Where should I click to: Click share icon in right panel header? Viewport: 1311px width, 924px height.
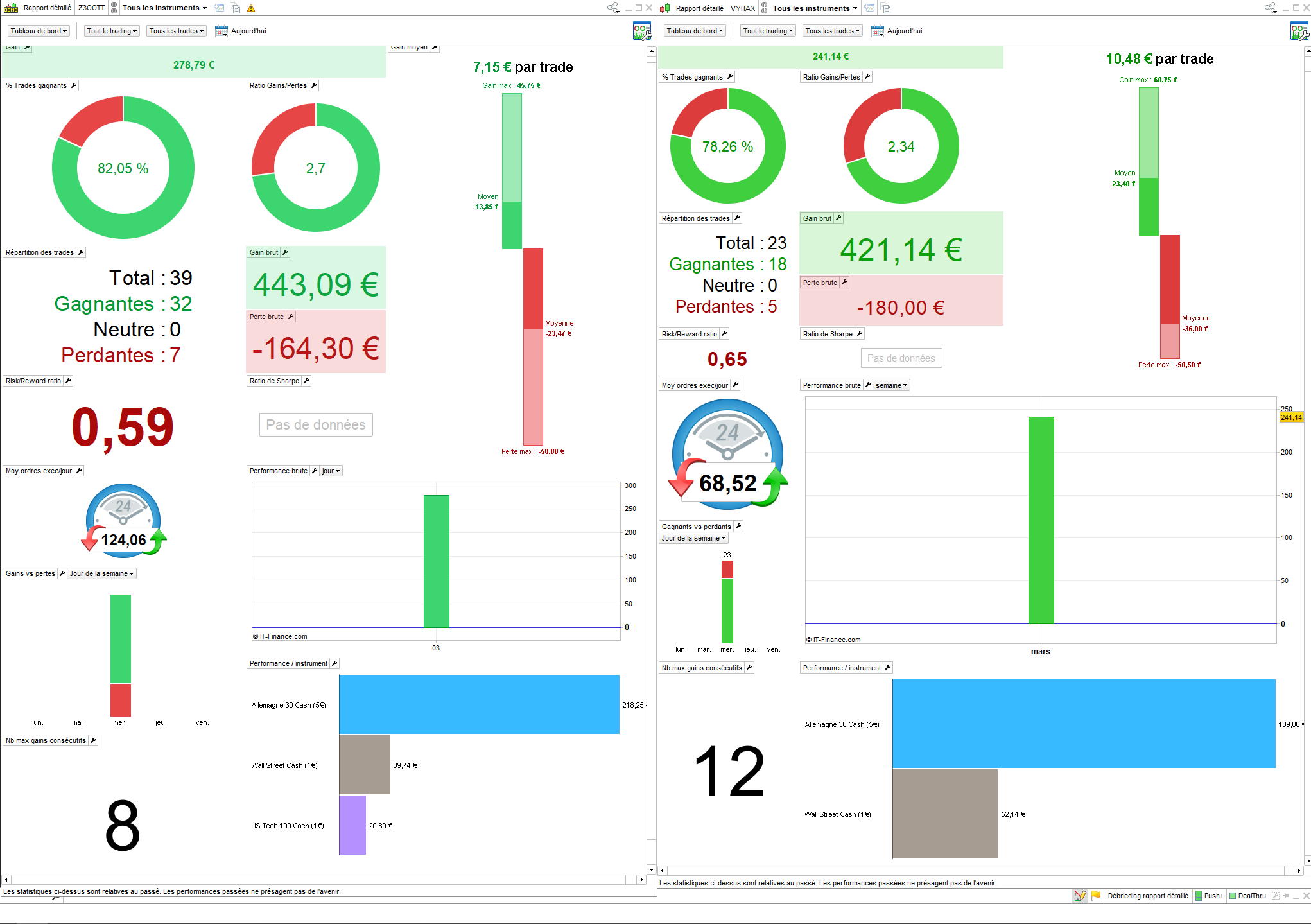click(x=1270, y=8)
